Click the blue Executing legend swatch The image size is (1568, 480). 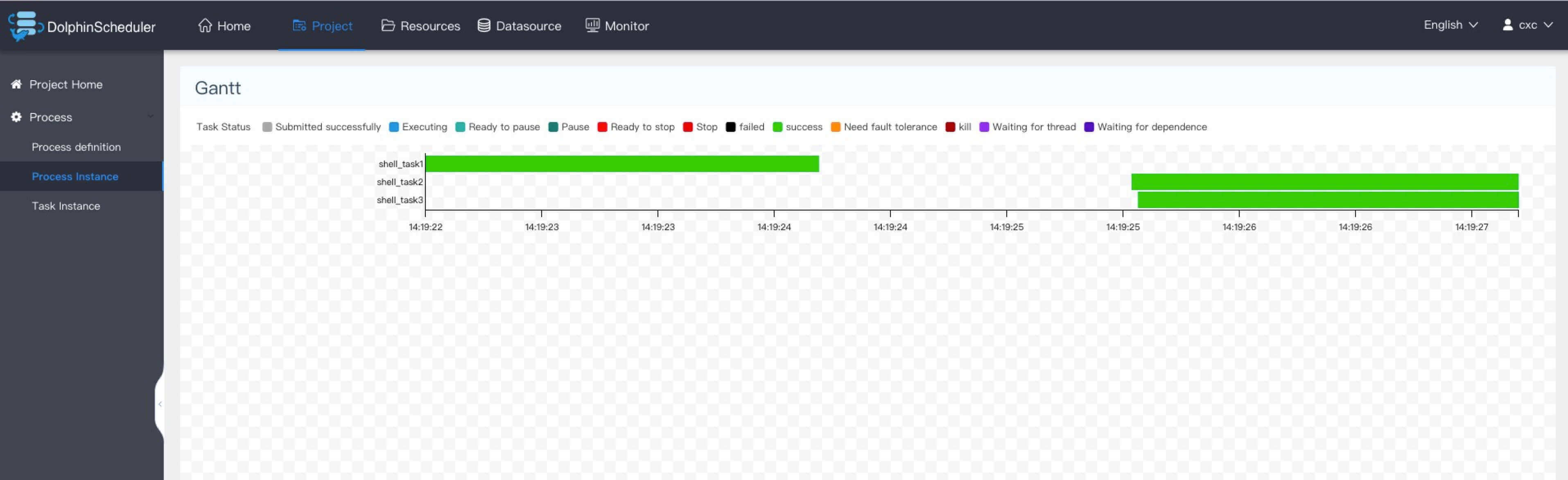coord(394,127)
